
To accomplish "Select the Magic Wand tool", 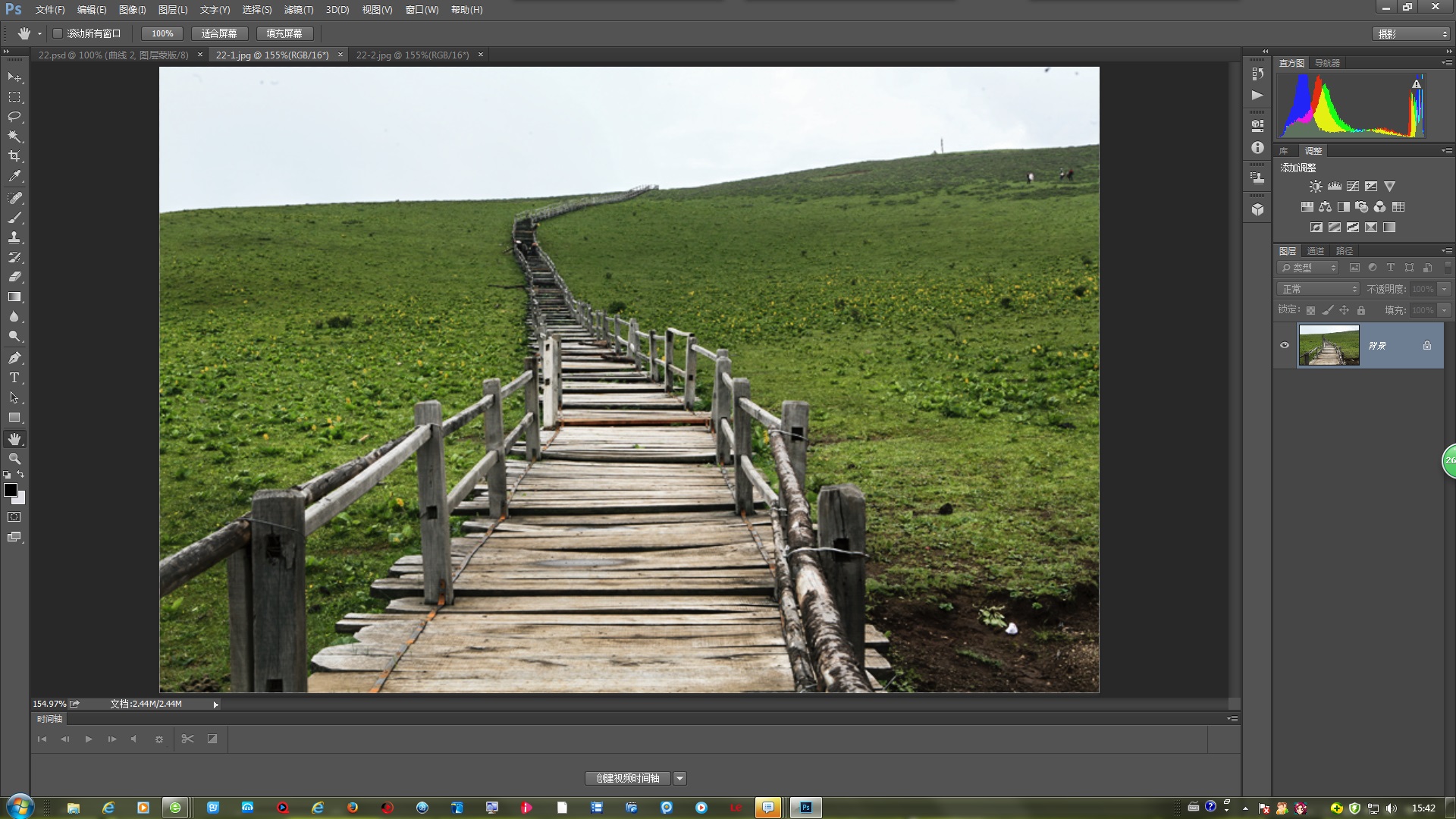I will pyautogui.click(x=14, y=136).
